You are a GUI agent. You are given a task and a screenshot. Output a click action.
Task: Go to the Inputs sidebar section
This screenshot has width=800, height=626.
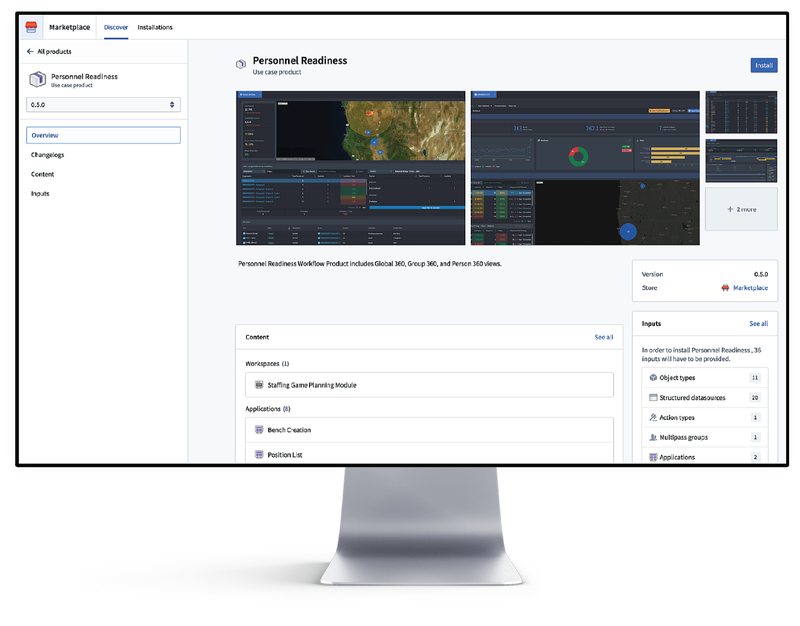pyautogui.click(x=40, y=193)
